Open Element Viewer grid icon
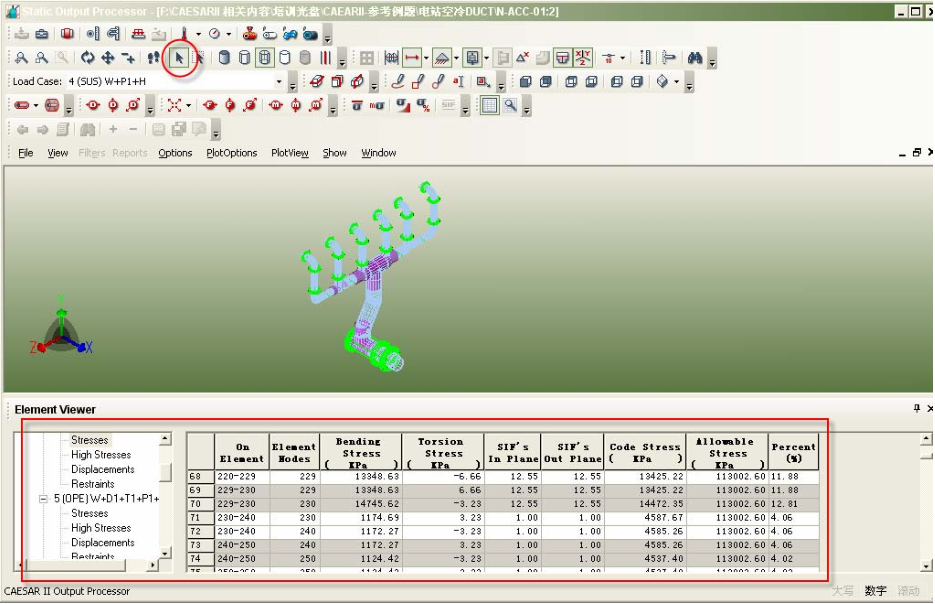The image size is (935, 604). [x=489, y=105]
